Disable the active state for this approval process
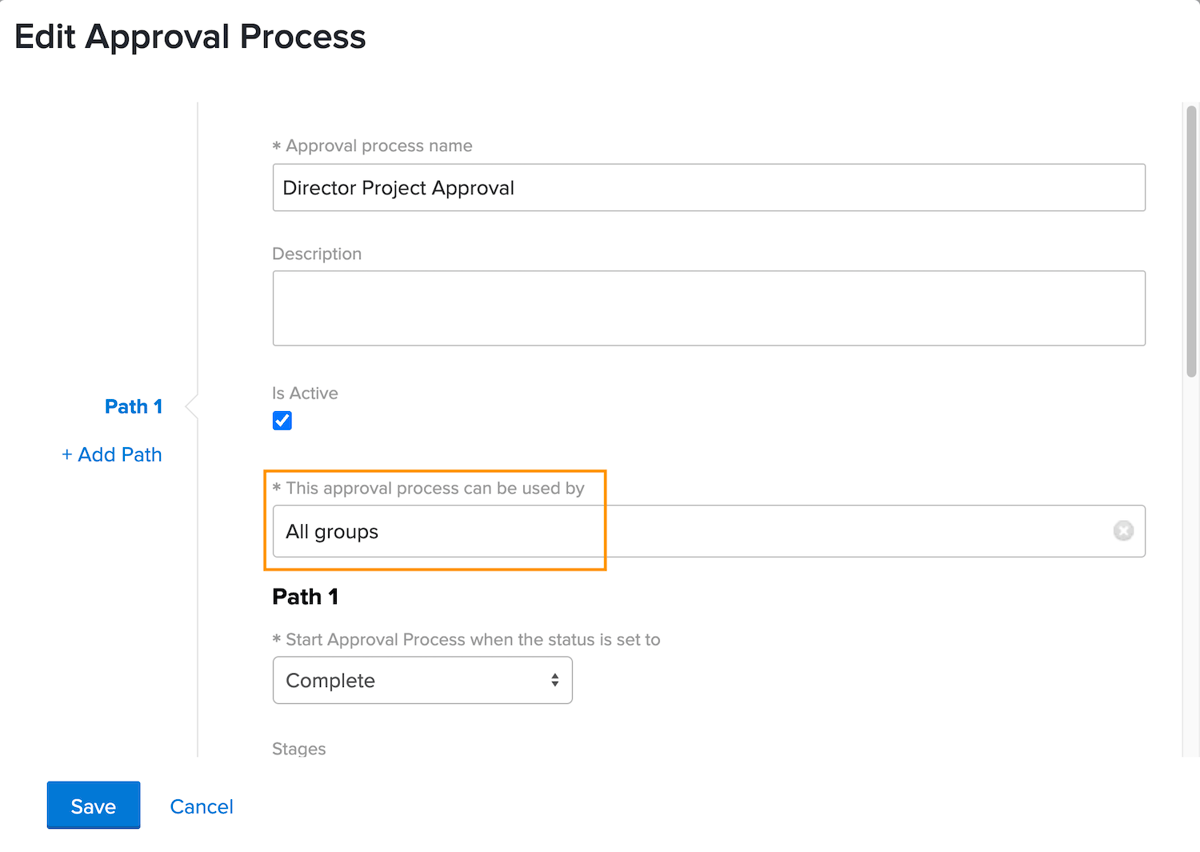Viewport: 1200px width, 852px height. point(282,420)
